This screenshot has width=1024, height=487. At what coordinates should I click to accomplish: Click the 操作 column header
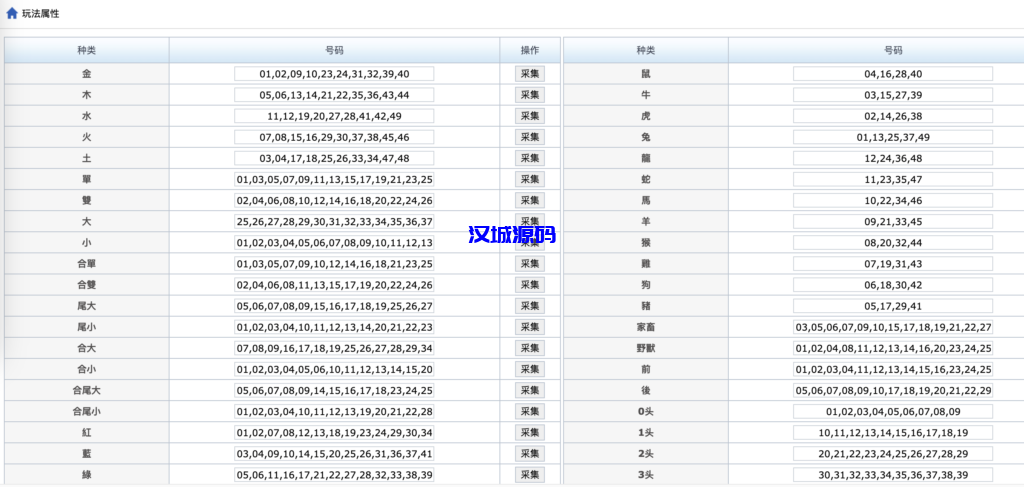point(529,50)
